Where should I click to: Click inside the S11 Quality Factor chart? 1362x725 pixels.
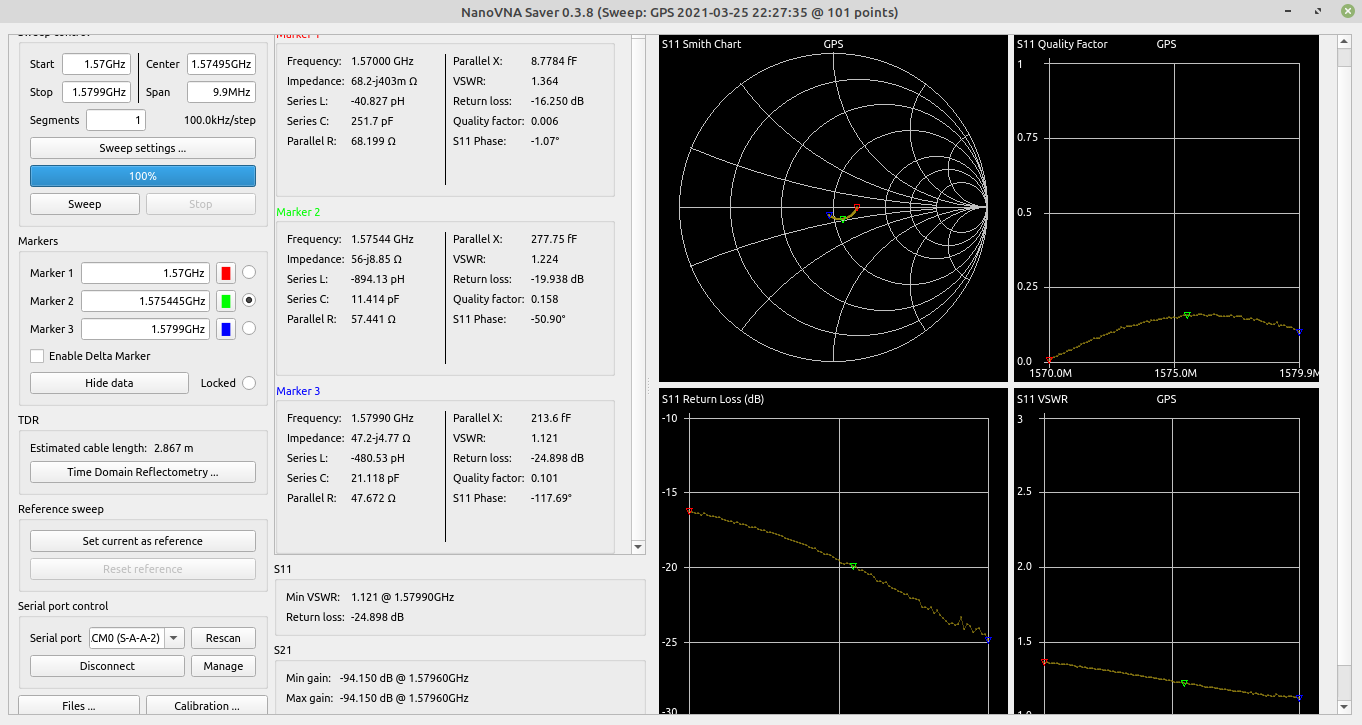coord(1167,209)
